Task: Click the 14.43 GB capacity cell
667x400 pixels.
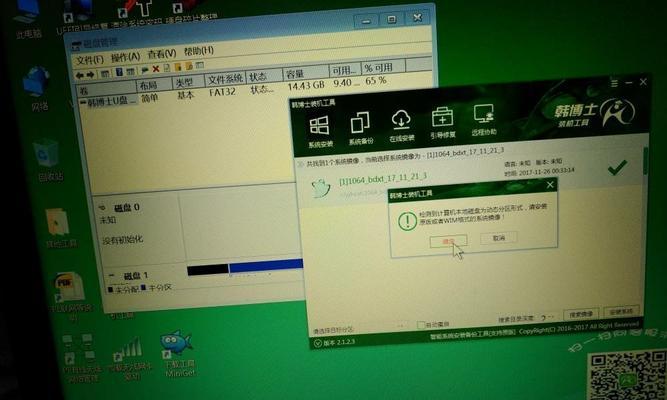Action: [x=306, y=86]
